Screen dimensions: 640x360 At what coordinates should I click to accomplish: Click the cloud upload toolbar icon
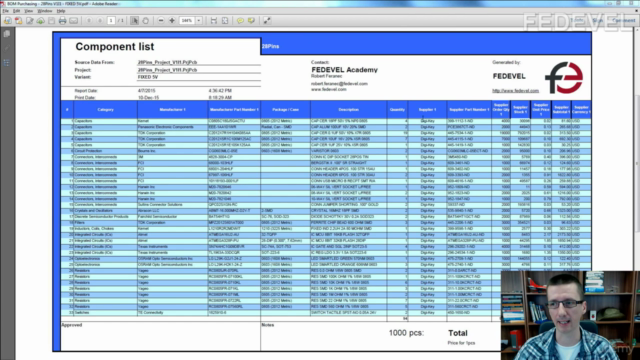40,20
